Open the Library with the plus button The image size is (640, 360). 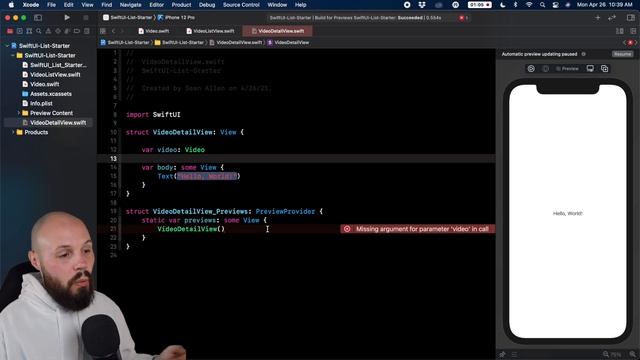[x=598, y=18]
